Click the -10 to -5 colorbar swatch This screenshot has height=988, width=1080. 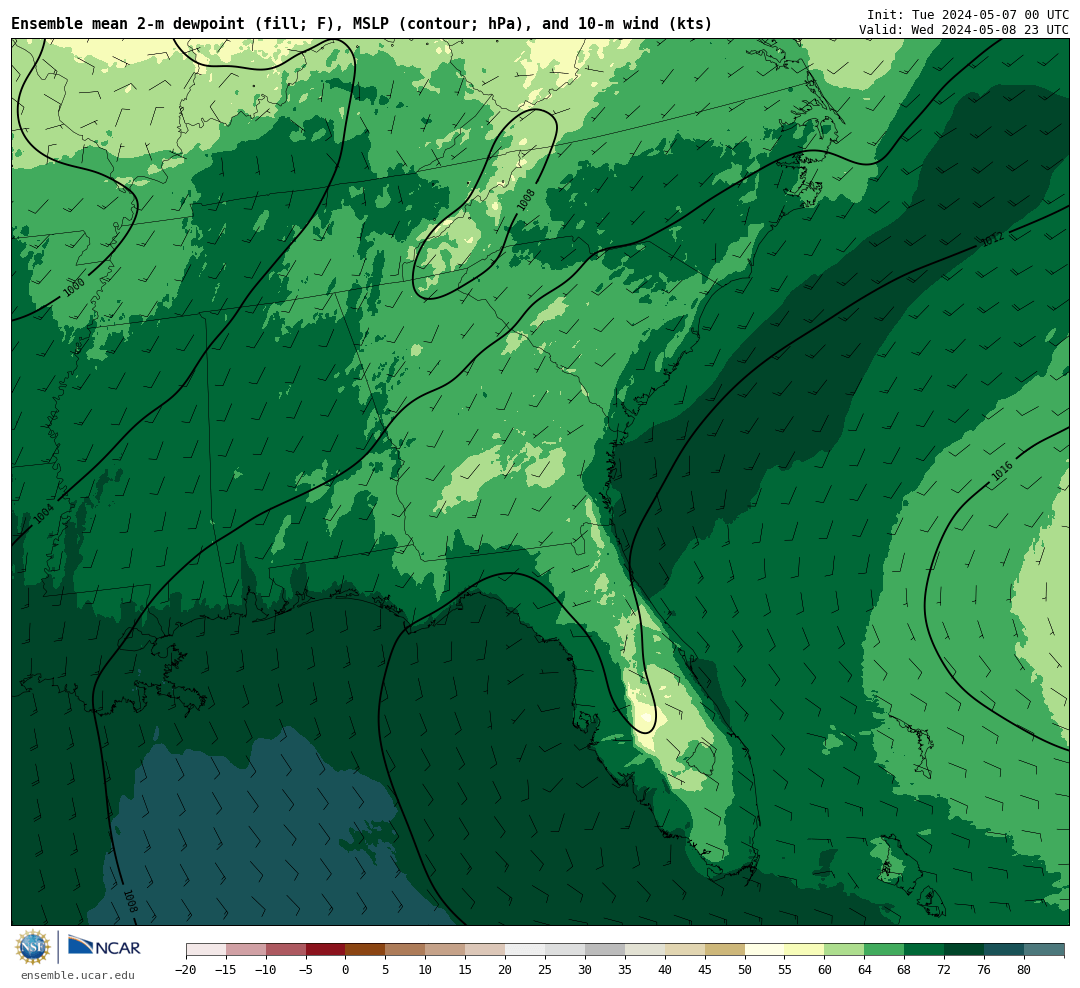(x=286, y=950)
